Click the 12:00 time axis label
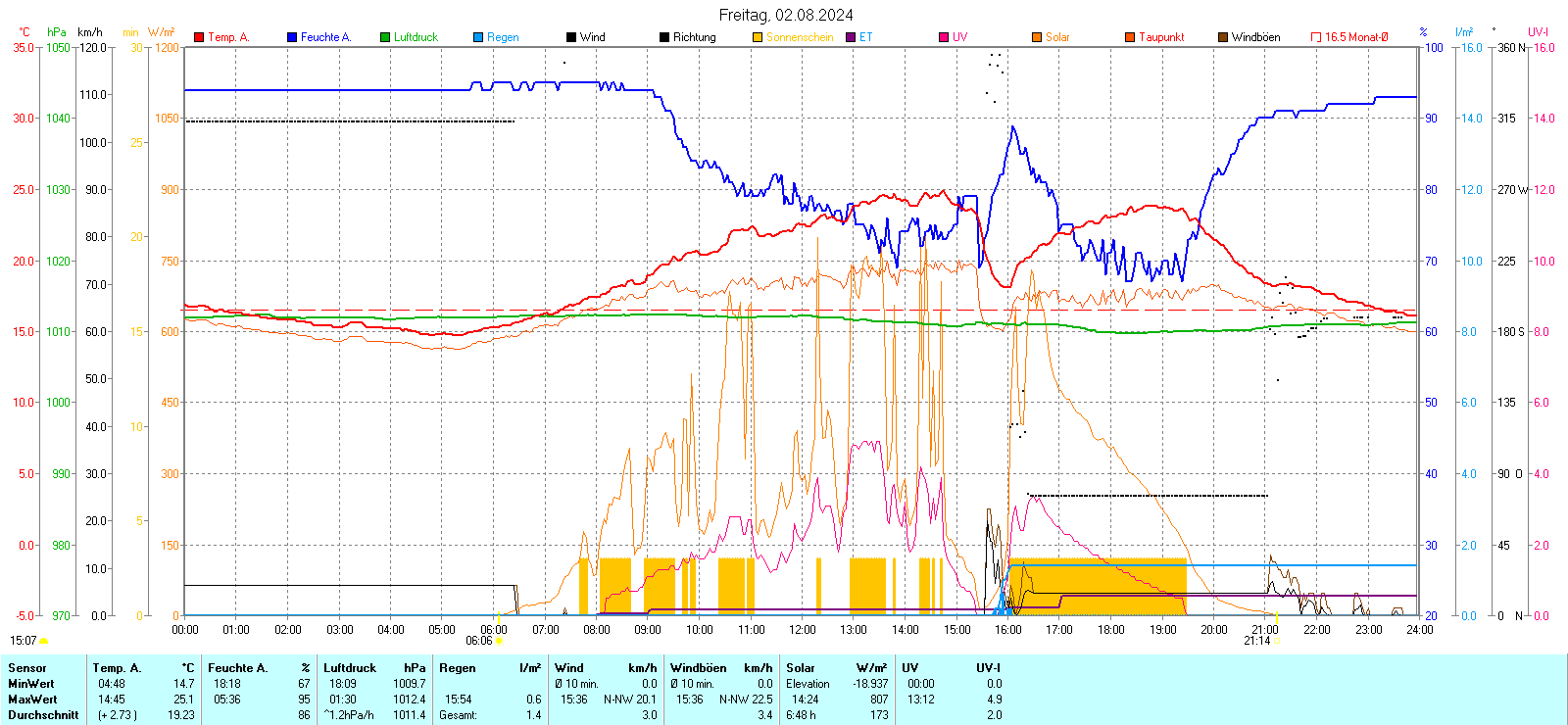 (x=803, y=630)
